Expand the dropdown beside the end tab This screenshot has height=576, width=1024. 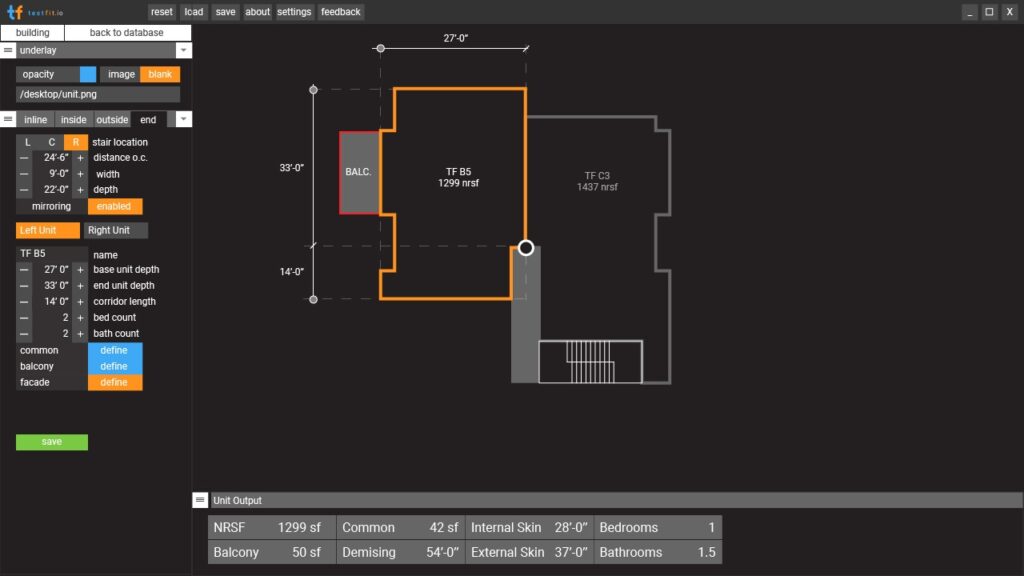coord(182,119)
